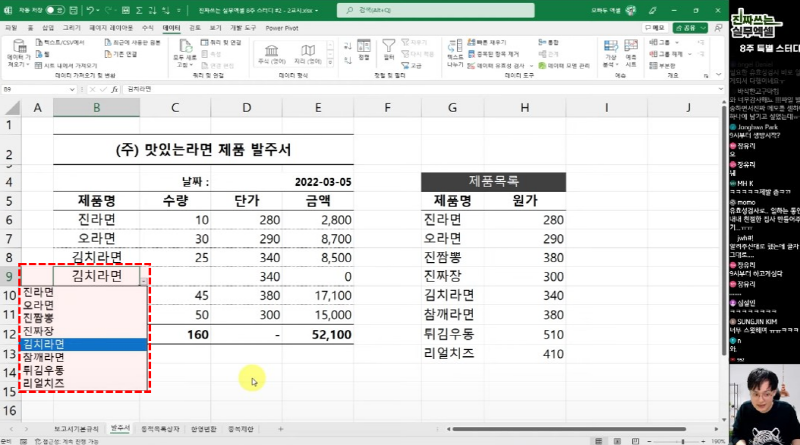This screenshot has width=800, height=445.
Task: Switch to the 검토 (Review) ribbon tab
Action: pos(195,28)
